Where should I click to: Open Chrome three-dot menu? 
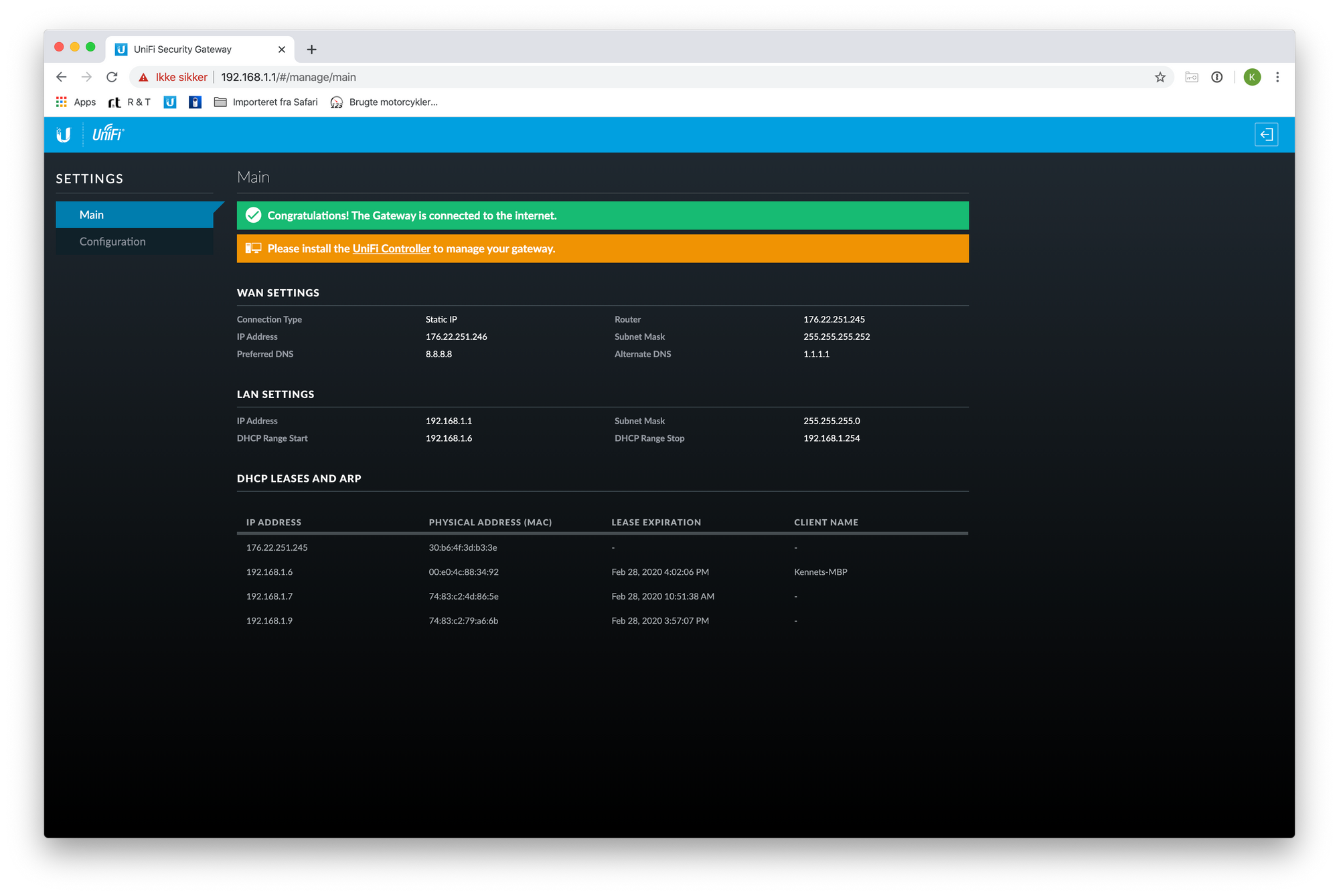(1277, 77)
